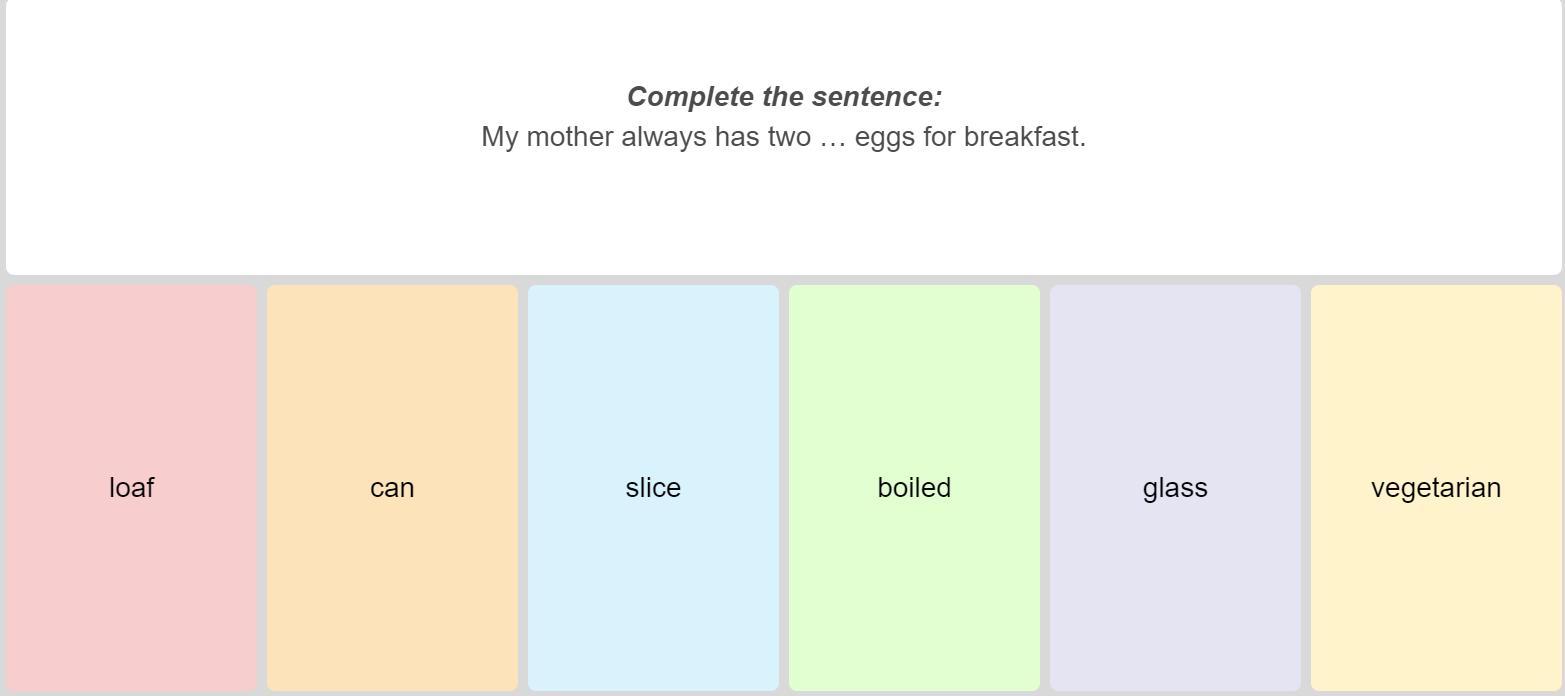Click the lavender colored answer tile
Screen dimensions: 1565x696
[1175, 488]
